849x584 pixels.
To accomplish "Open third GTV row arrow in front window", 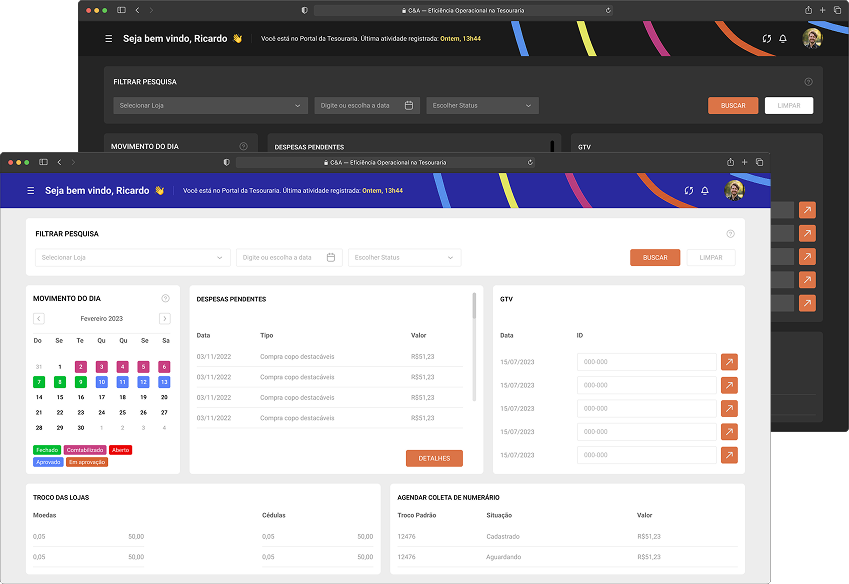I will click(729, 409).
